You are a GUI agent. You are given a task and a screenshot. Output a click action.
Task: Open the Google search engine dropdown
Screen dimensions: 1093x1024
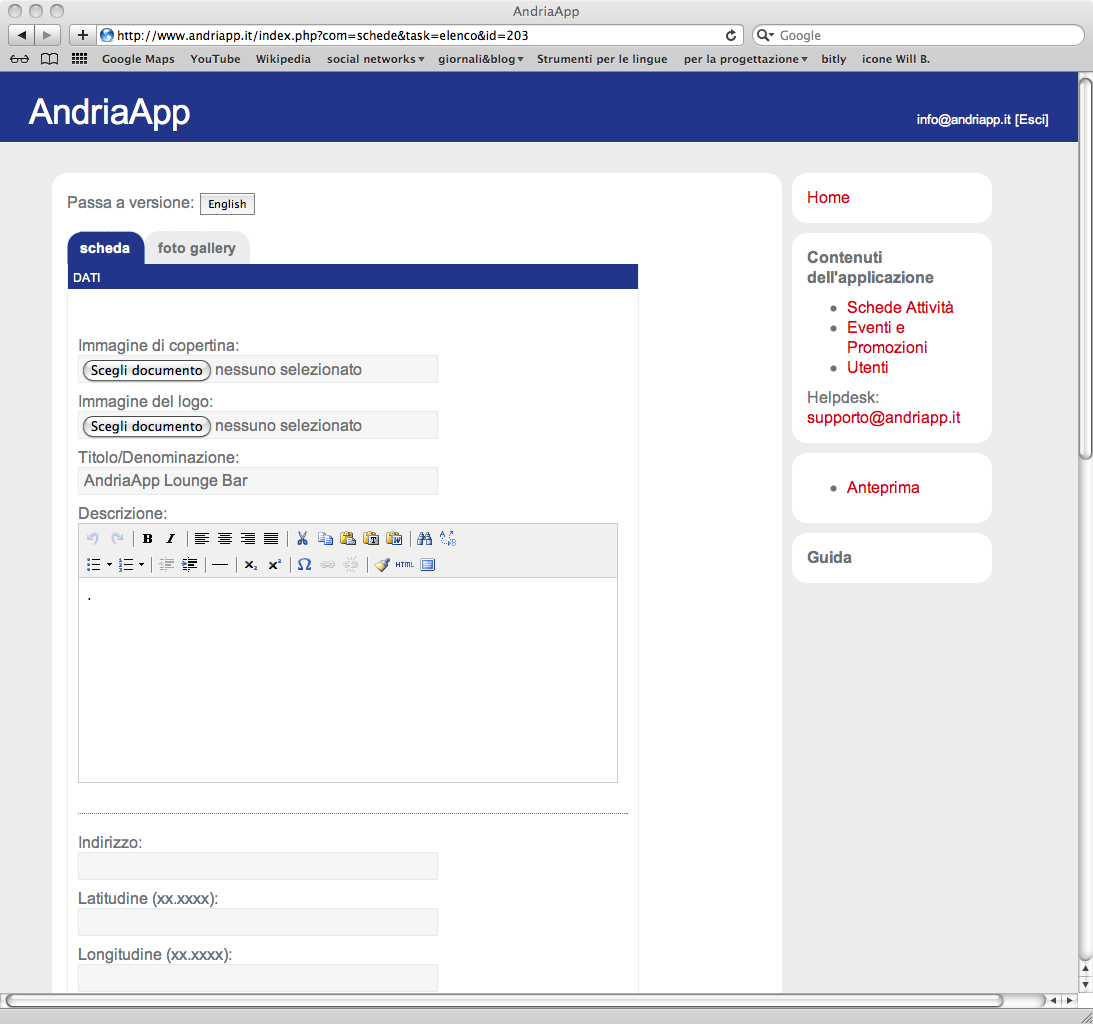coord(765,35)
